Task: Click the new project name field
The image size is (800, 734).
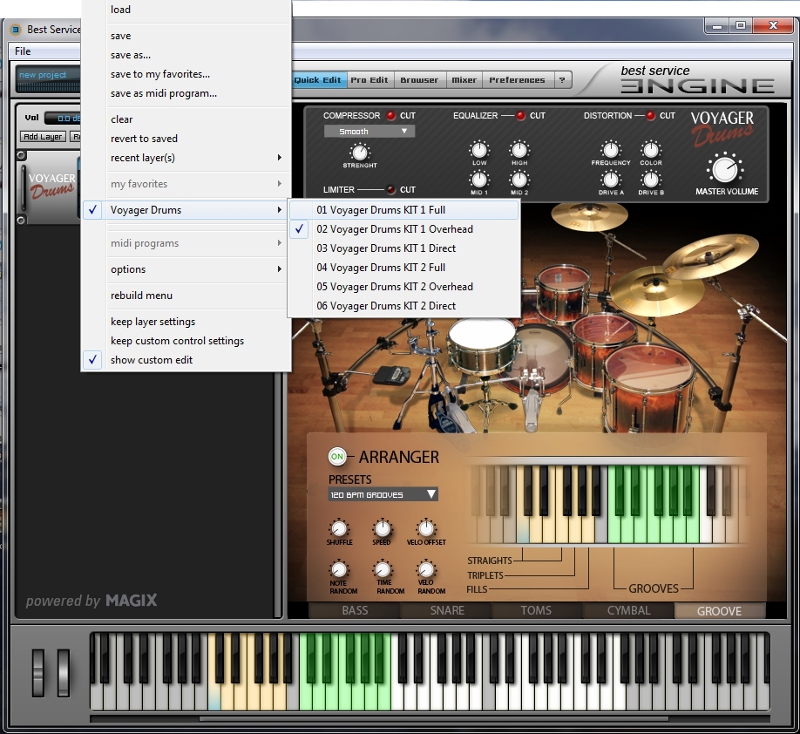Action: (47, 75)
